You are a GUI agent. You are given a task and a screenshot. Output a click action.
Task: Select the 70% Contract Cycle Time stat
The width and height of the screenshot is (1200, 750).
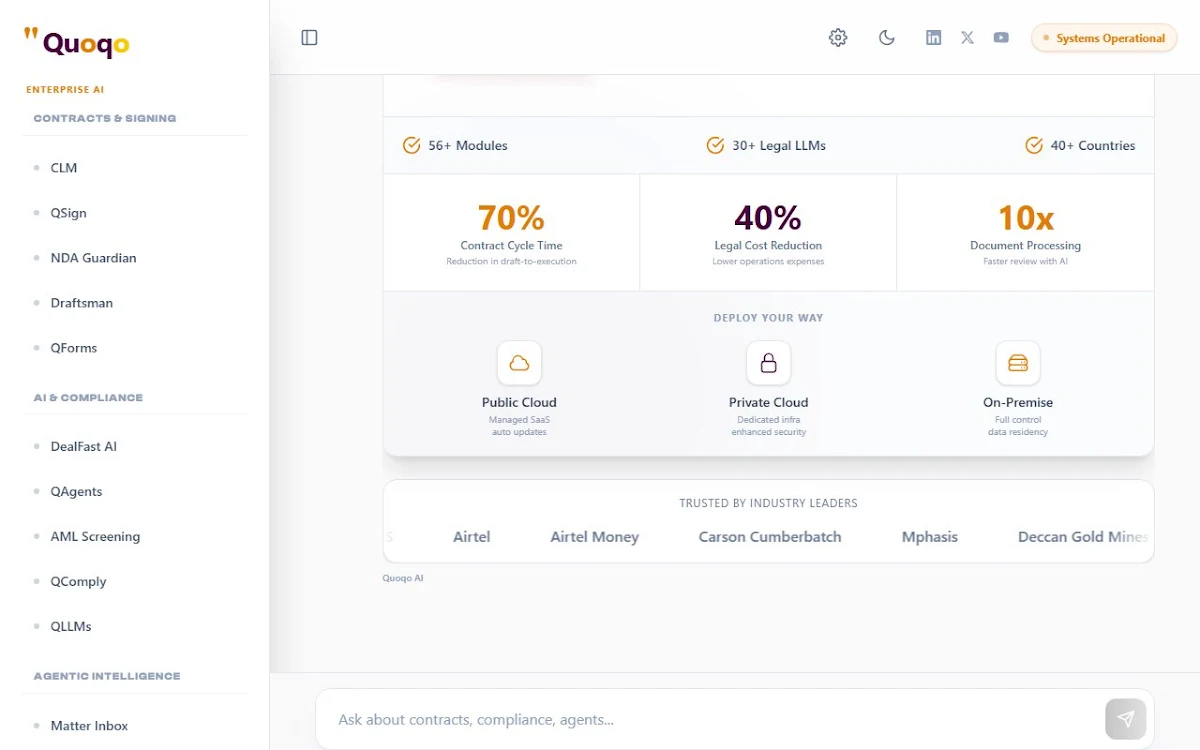[x=511, y=233]
